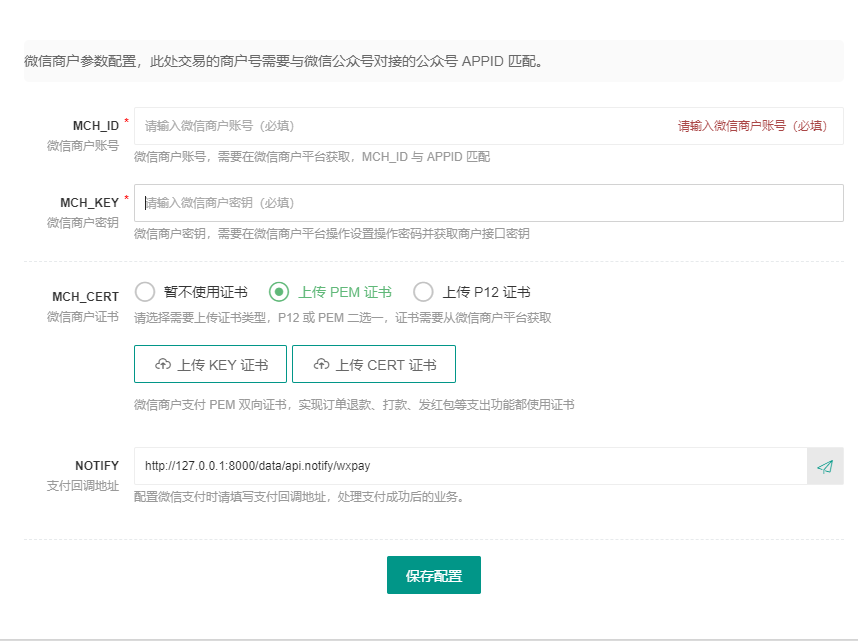Click the top notice about APPID matching
858x641 pixels.
(x=283, y=61)
